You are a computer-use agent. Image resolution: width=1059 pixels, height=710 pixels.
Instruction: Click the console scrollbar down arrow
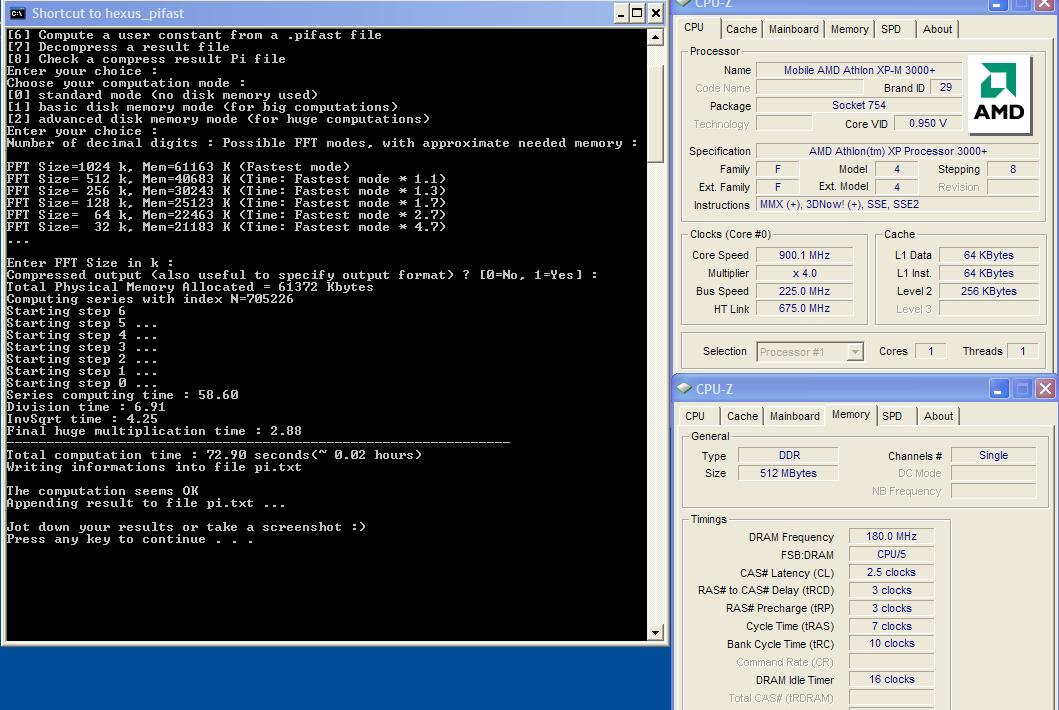[655, 632]
